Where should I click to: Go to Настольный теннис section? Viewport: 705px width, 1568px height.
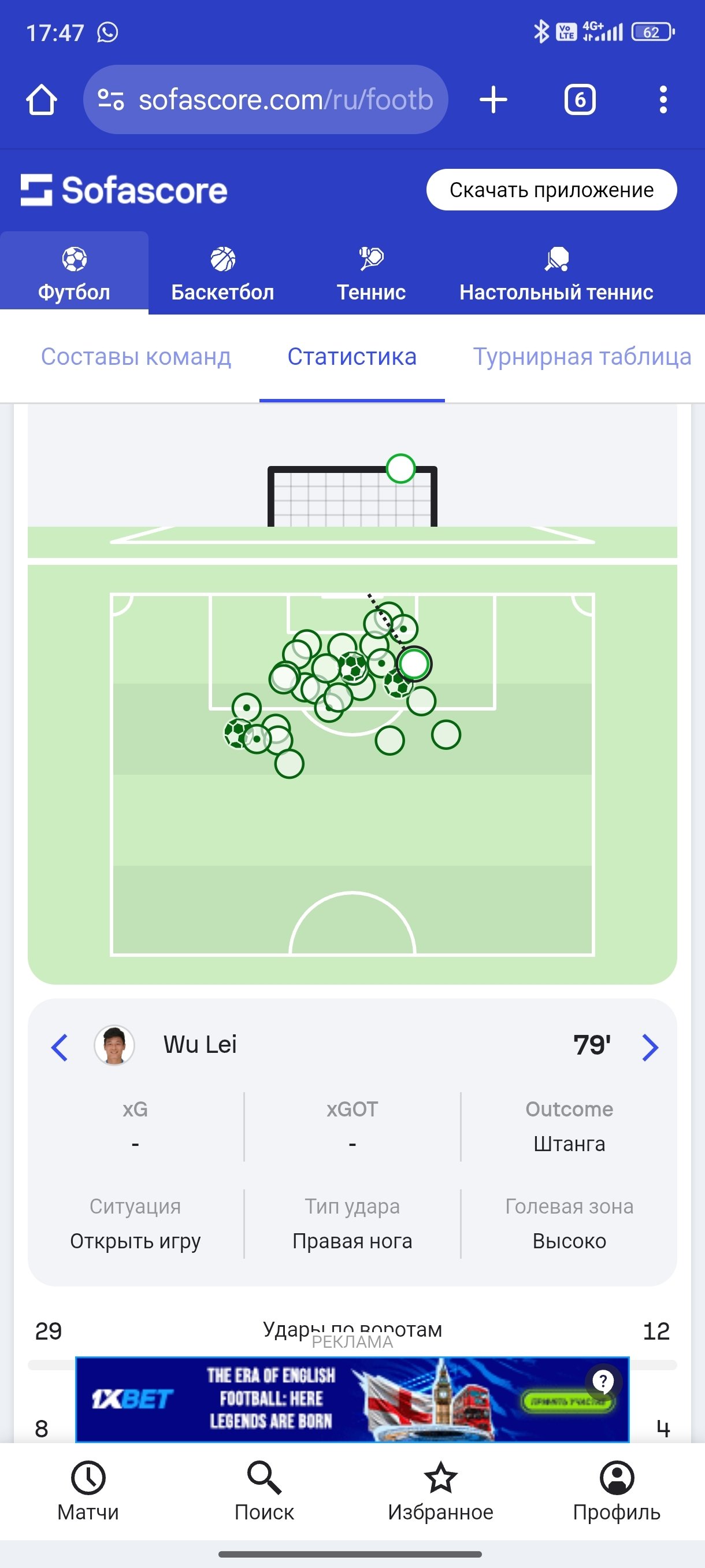click(x=556, y=274)
